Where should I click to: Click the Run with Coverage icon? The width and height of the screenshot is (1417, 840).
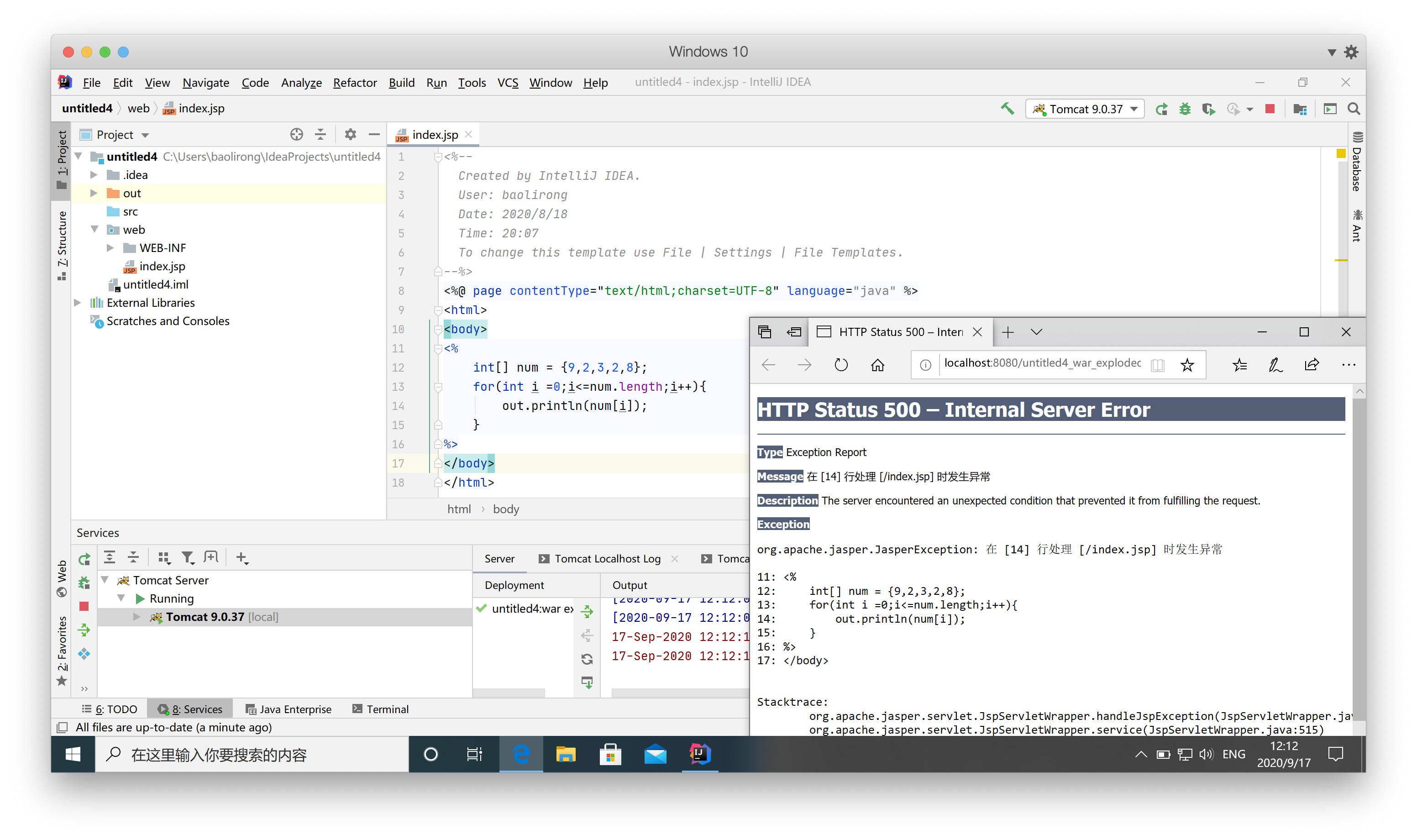[1209, 109]
